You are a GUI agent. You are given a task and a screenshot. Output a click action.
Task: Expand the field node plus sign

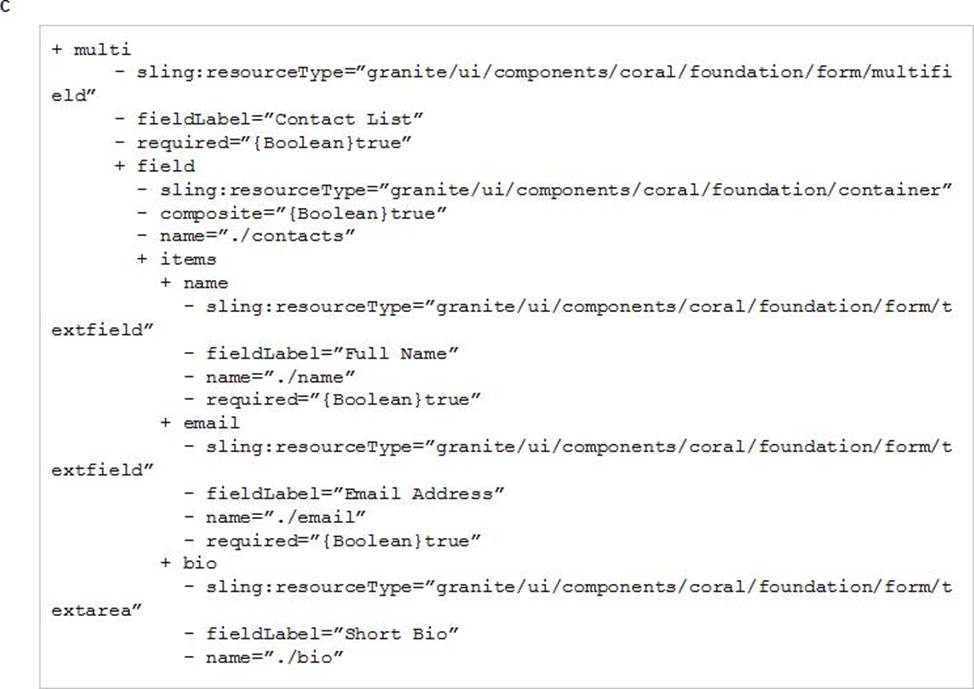pyautogui.click(x=119, y=166)
